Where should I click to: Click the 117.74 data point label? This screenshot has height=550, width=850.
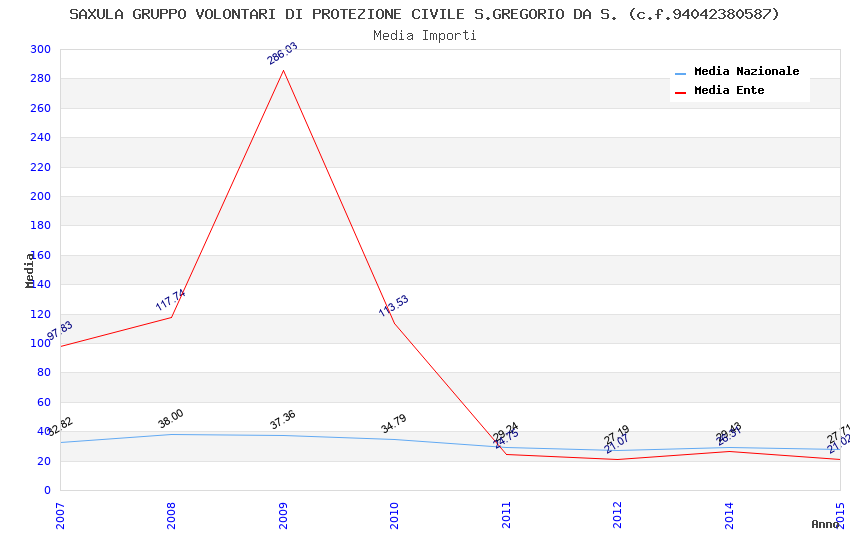170,300
